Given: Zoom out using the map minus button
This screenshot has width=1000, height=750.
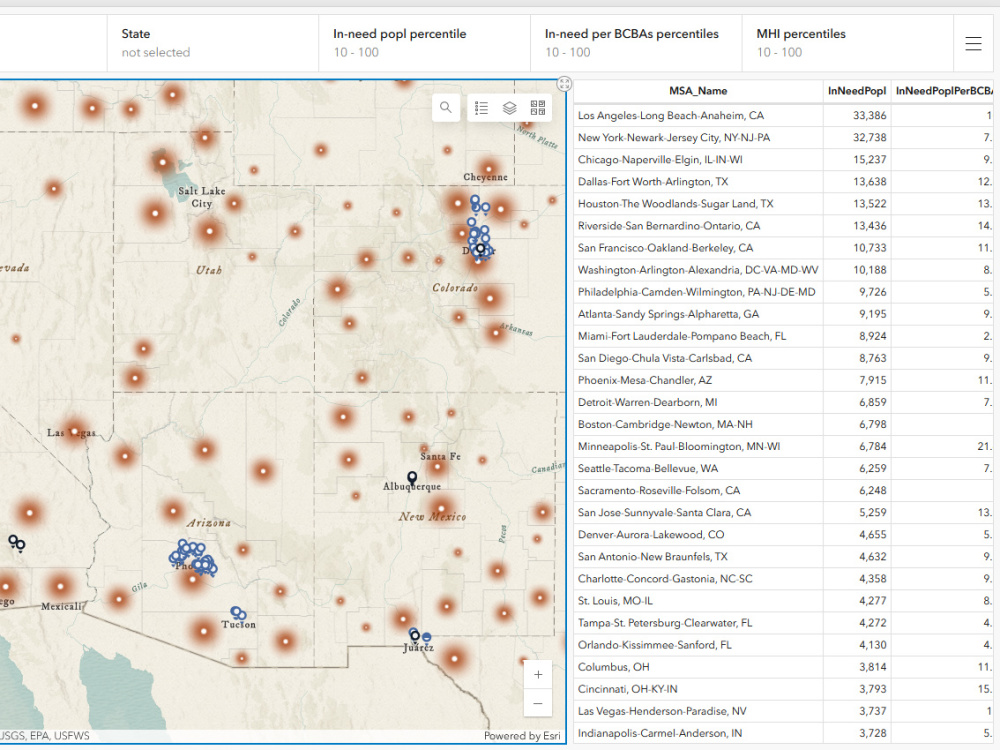Looking at the screenshot, I should point(538,703).
